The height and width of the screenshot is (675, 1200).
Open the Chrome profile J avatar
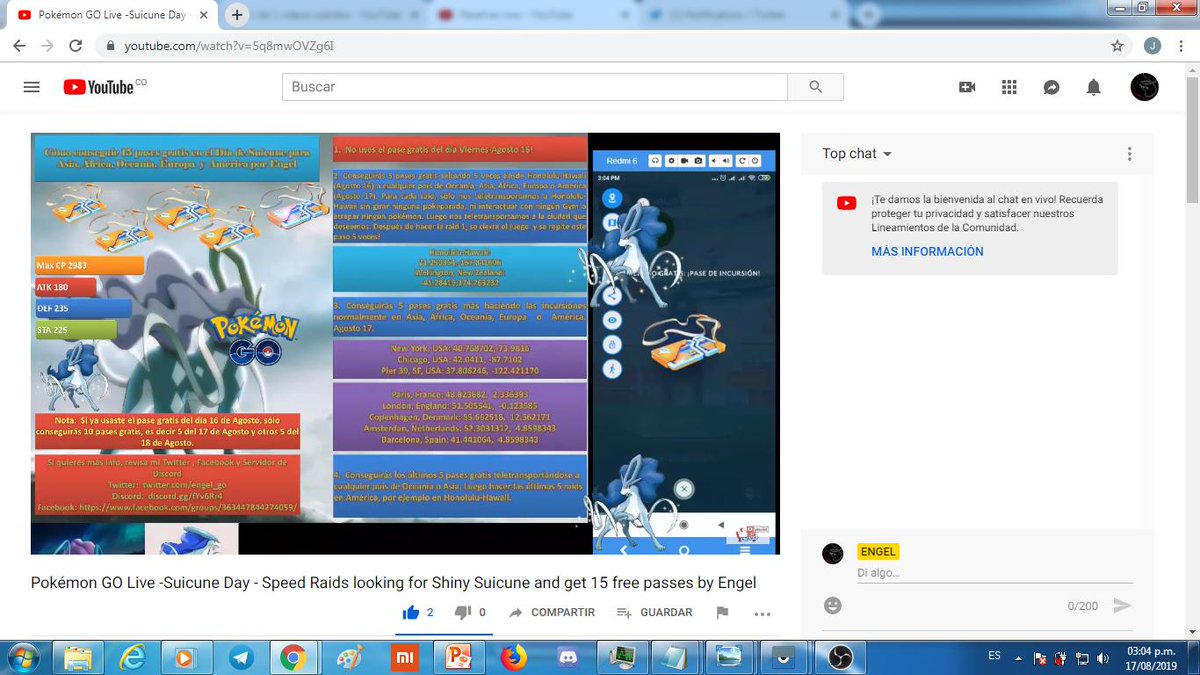coord(1153,46)
